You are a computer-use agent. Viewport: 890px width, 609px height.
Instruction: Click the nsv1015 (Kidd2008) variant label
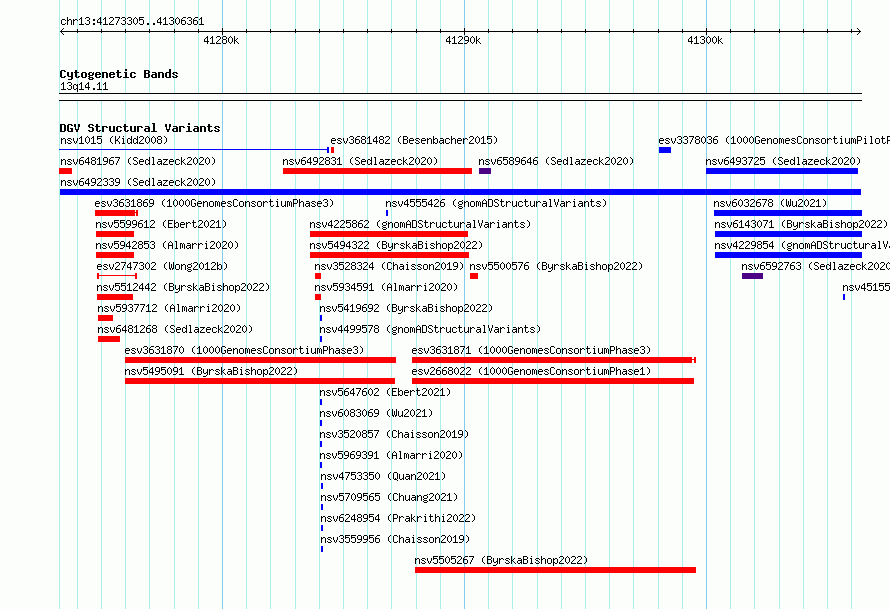(x=114, y=140)
